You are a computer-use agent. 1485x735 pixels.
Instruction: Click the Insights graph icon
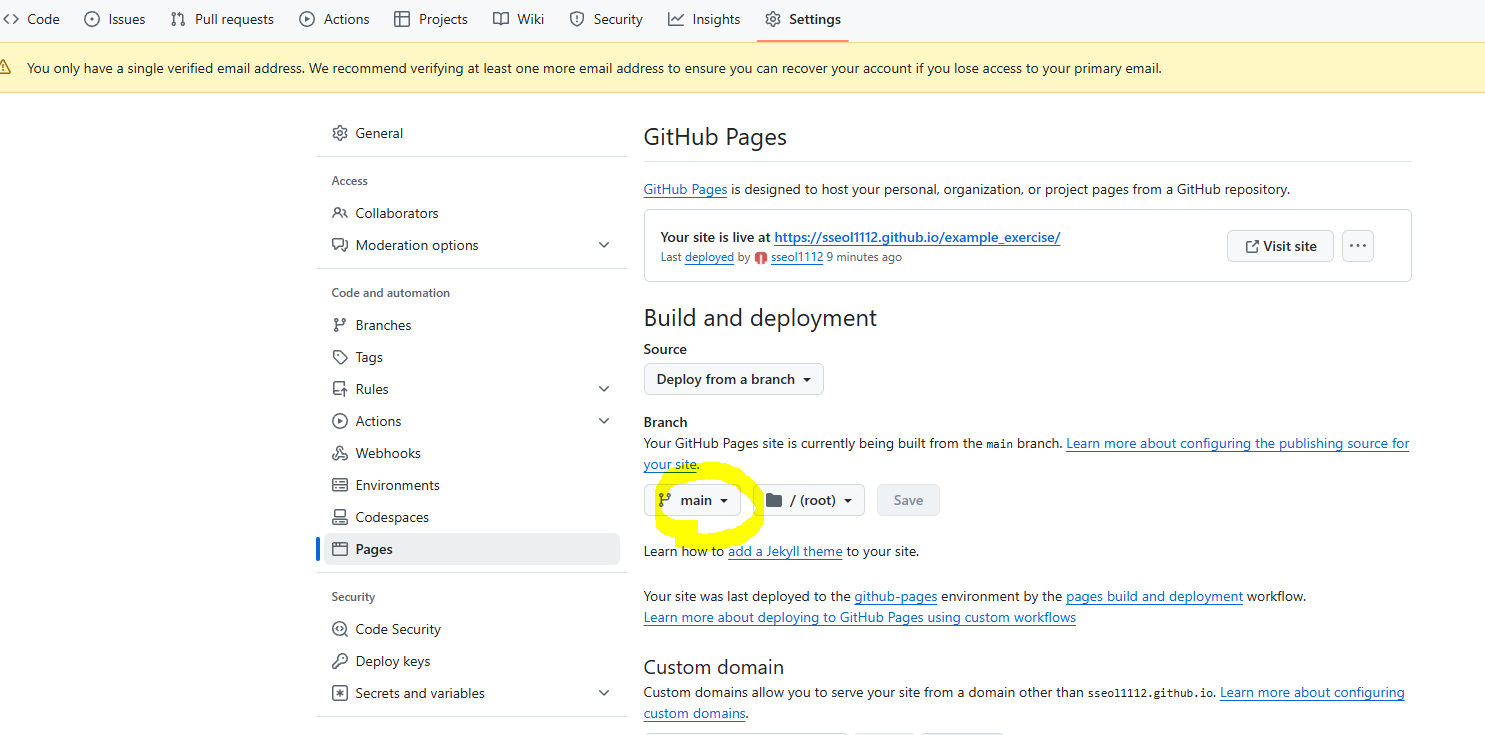coord(676,19)
